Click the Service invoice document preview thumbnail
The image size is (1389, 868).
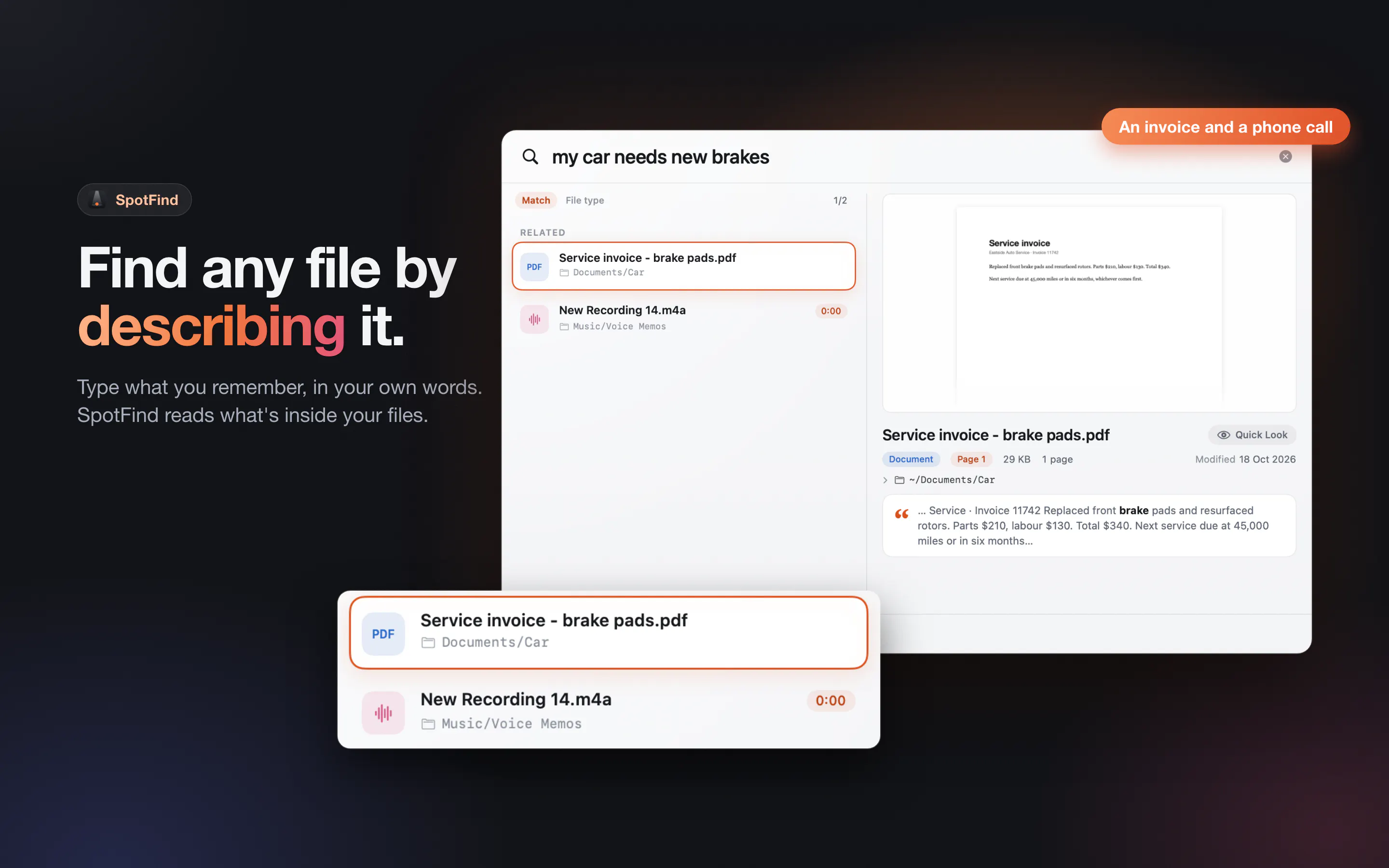(1089, 303)
